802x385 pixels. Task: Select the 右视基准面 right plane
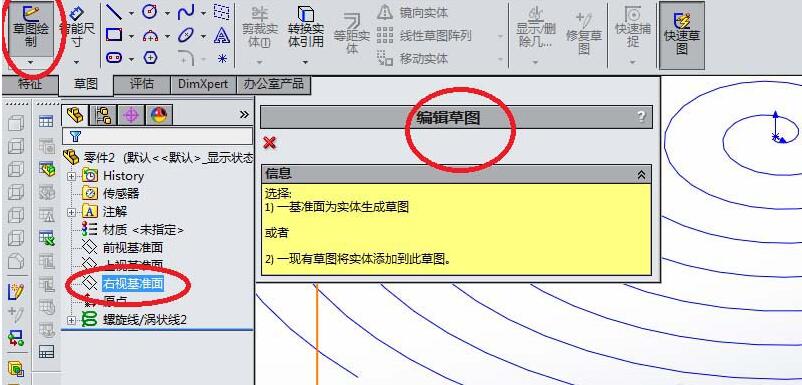(123, 283)
